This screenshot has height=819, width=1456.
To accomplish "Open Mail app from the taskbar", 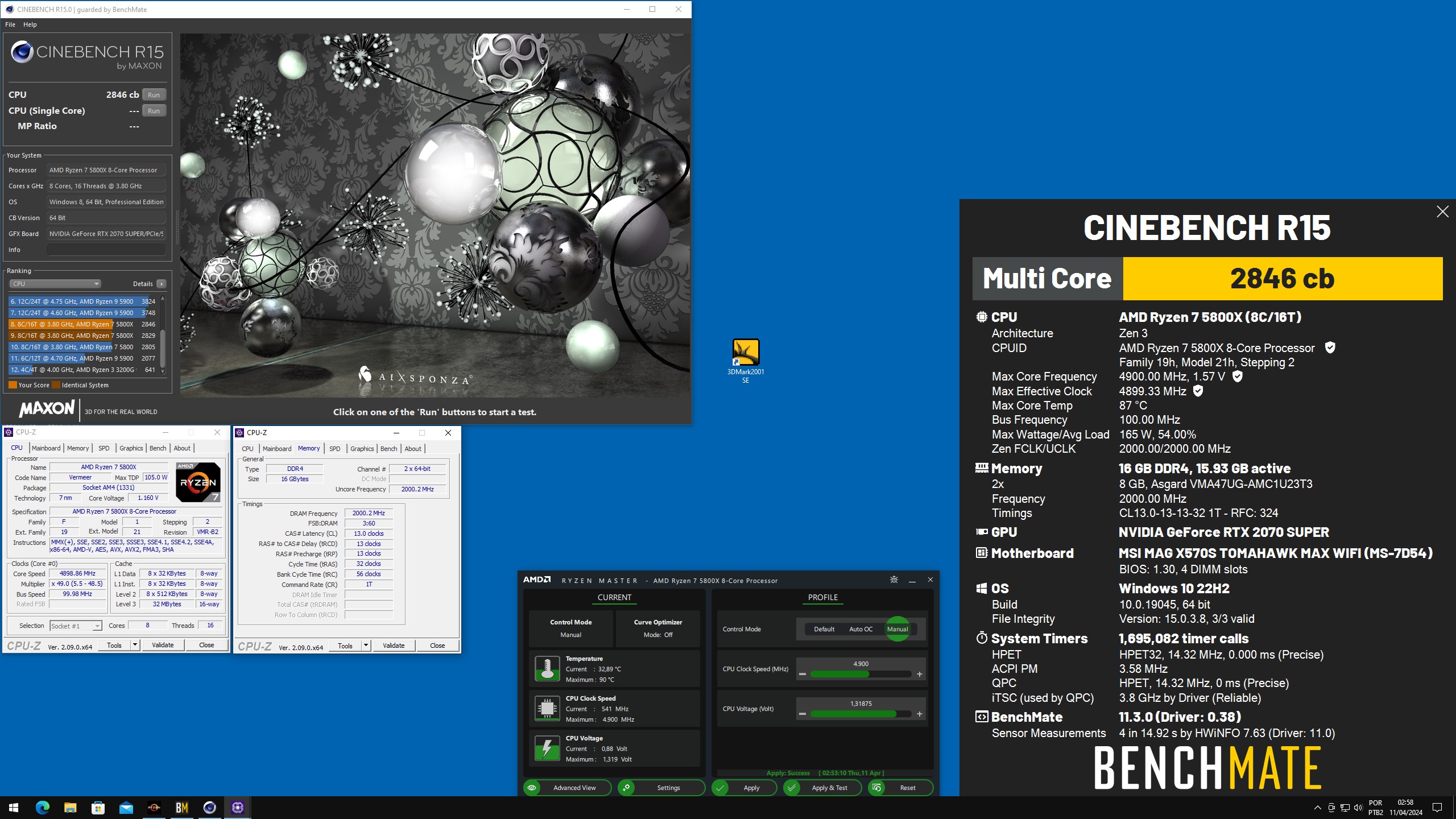I will point(126,807).
